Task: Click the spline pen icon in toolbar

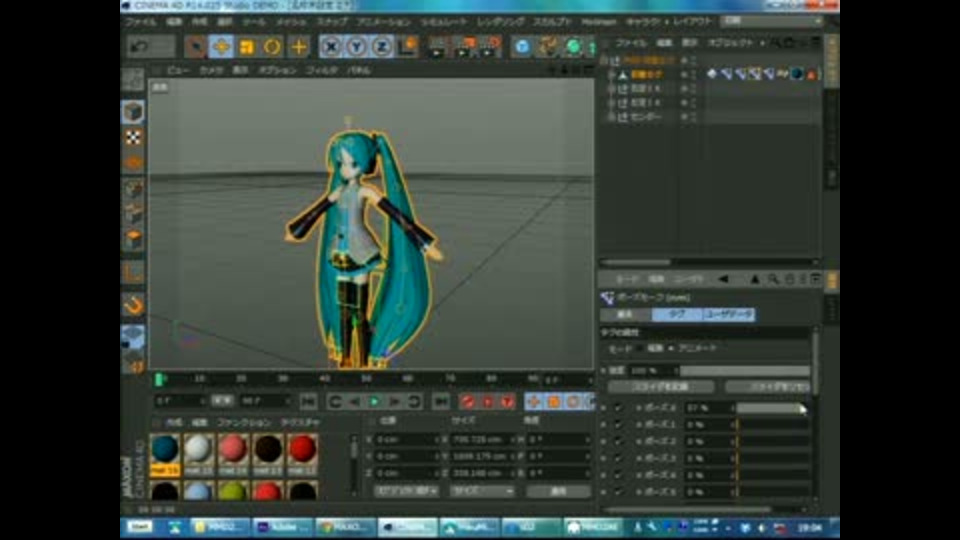Action: 548,47
